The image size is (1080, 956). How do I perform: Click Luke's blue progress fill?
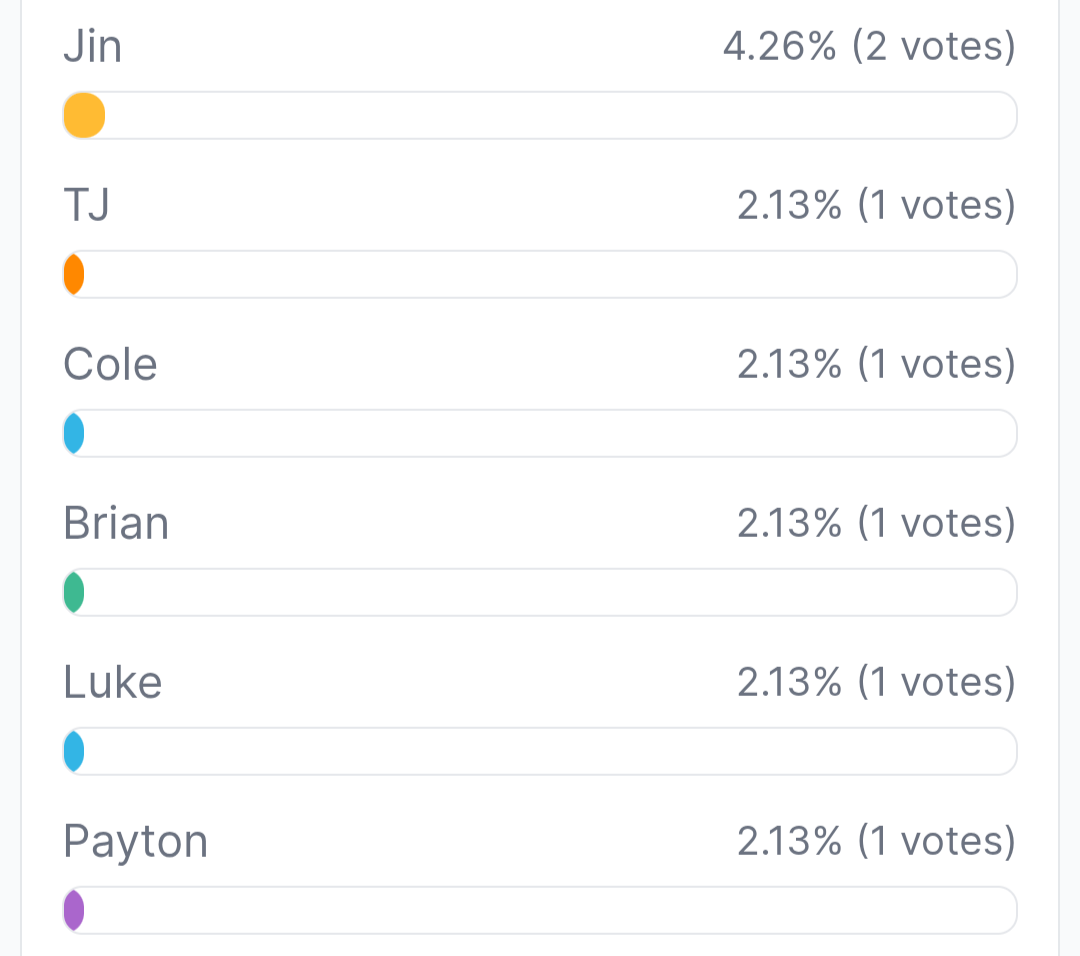tap(74, 751)
